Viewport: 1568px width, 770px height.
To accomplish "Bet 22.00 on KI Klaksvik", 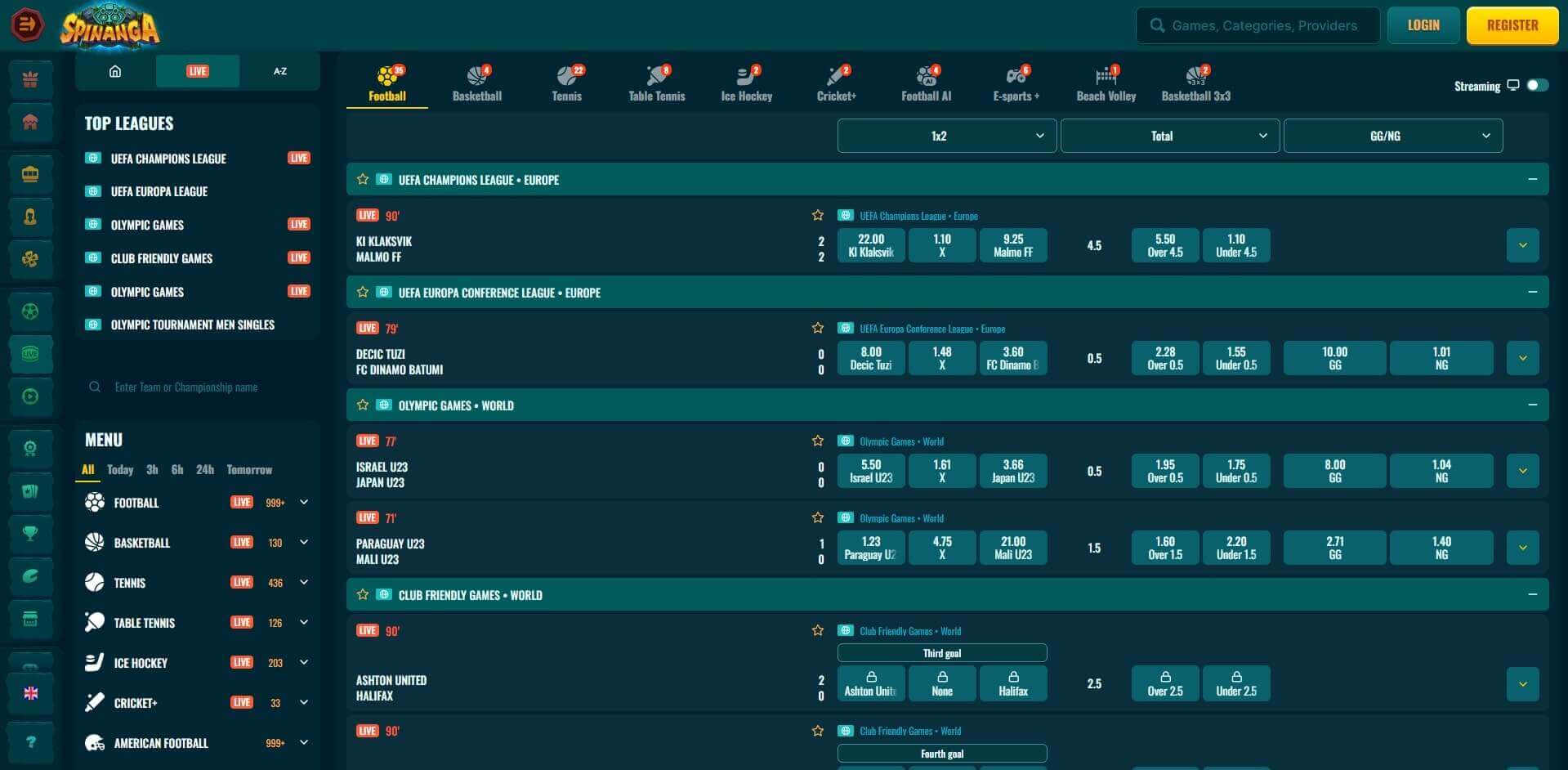I will [871, 245].
